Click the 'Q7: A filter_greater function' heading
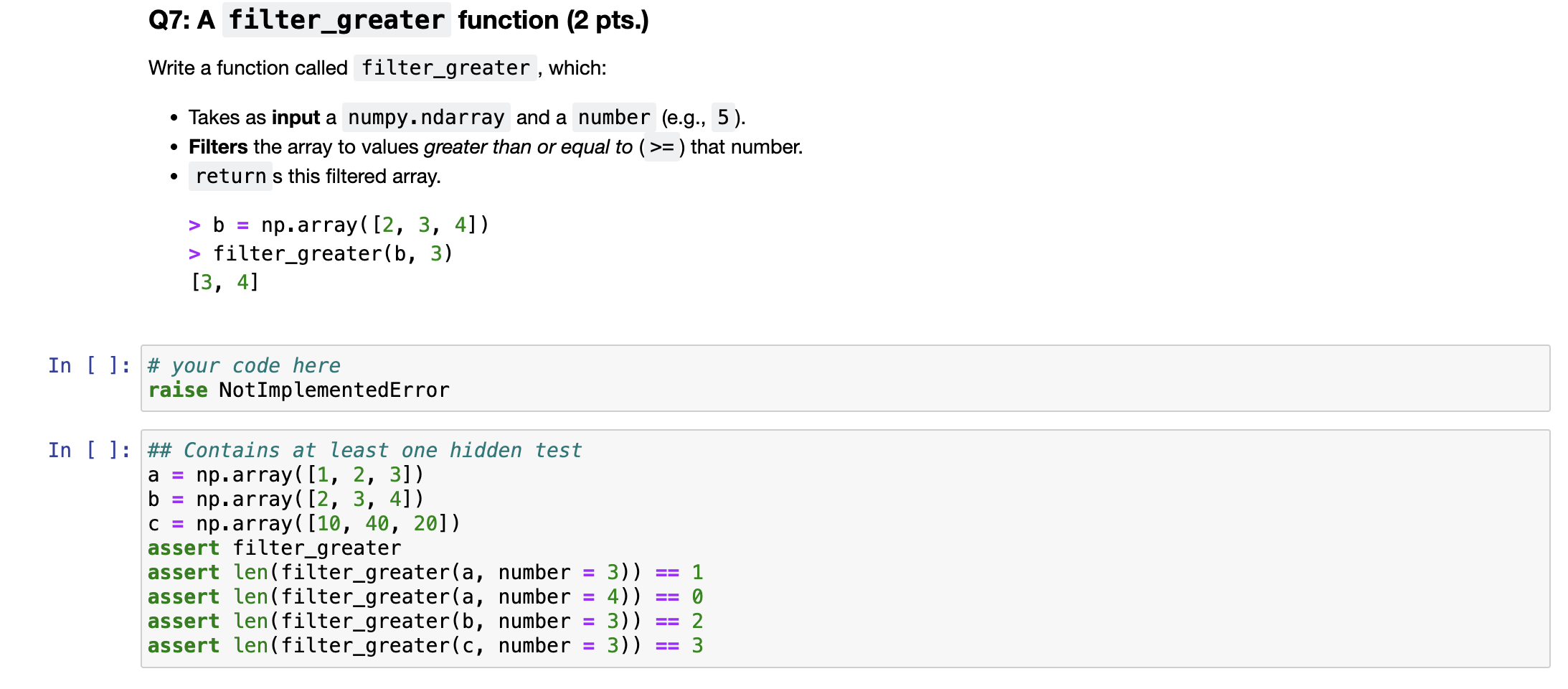1568x689 pixels. [x=399, y=20]
